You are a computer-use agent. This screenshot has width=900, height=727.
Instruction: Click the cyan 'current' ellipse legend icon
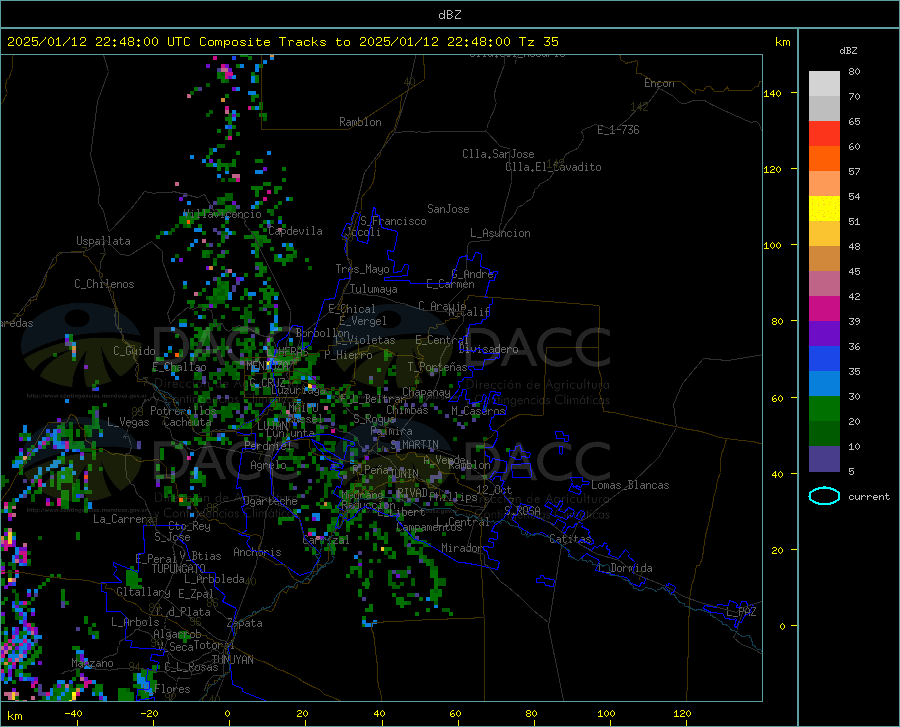[x=824, y=496]
